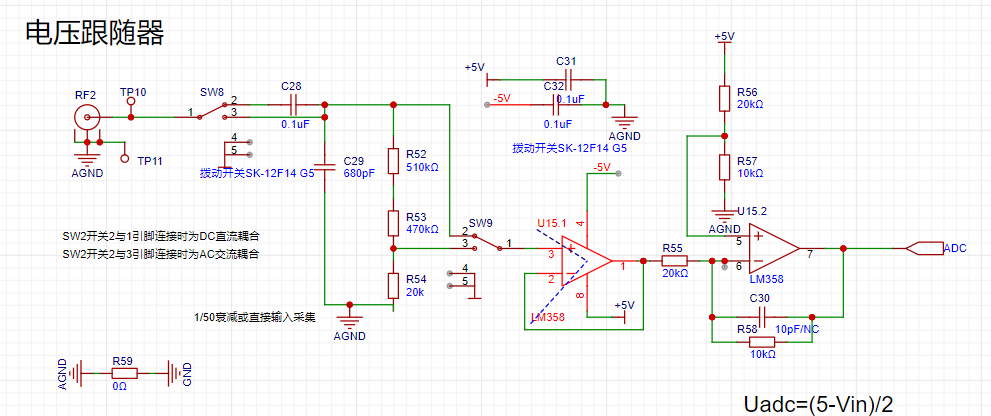Image resolution: width=991 pixels, height=416 pixels.
Task: Select resistor R57 symbol
Action: [x=725, y=168]
